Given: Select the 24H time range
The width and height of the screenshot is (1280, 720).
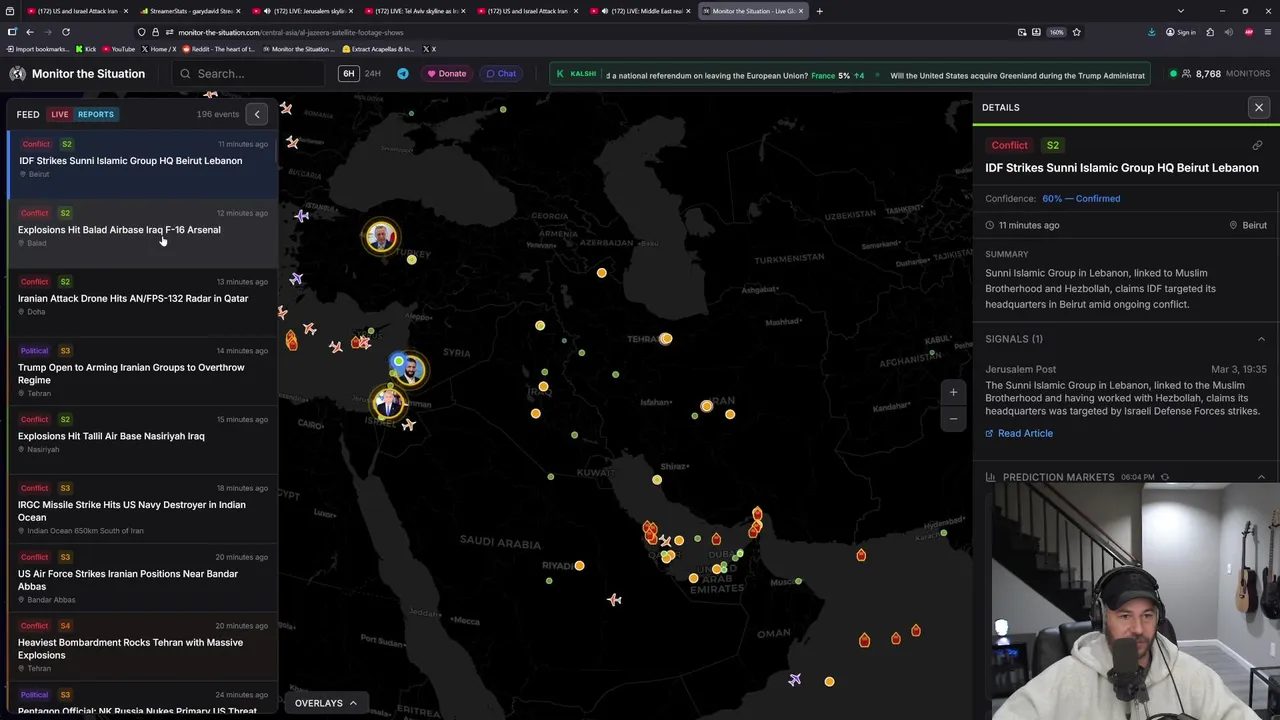Looking at the screenshot, I should pos(372,74).
